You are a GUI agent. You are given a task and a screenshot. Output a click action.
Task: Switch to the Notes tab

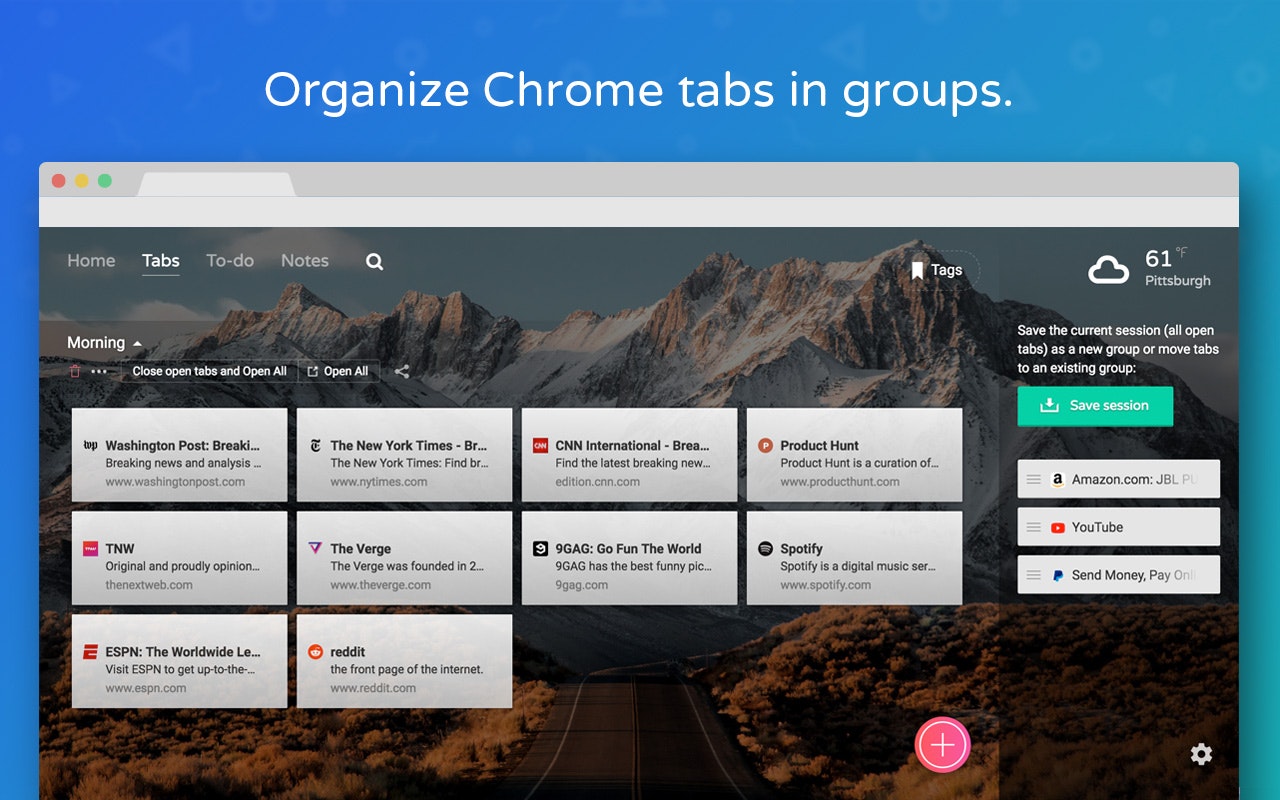pyautogui.click(x=305, y=261)
